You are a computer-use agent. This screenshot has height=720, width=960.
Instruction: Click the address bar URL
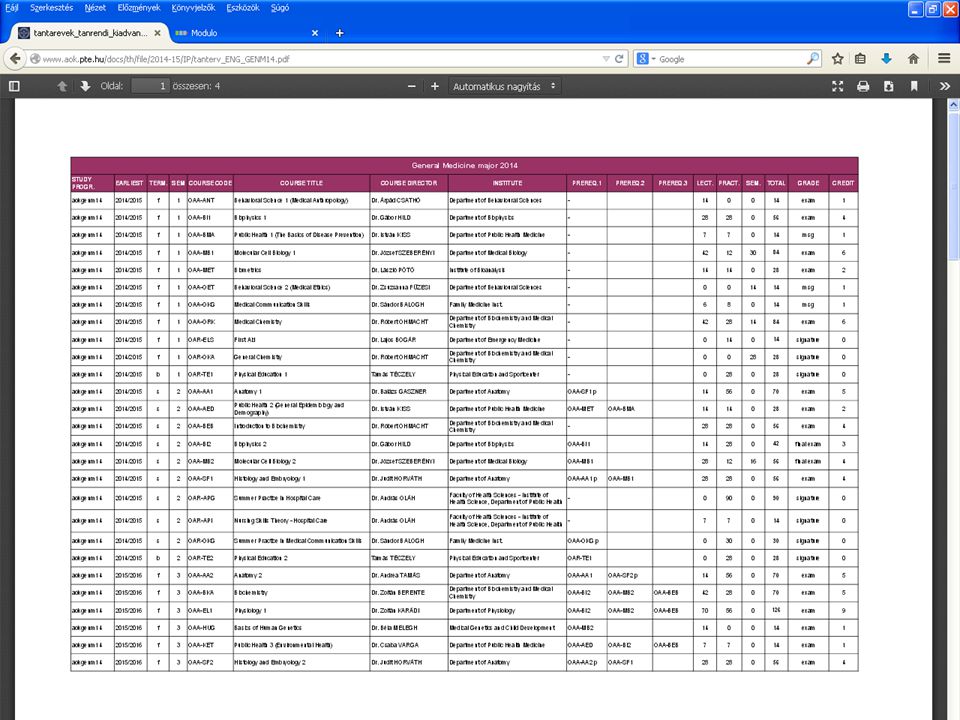[165, 59]
